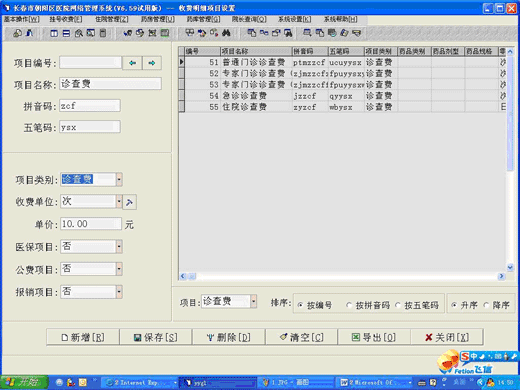Select table row 55 住院诊查费

click(x=342, y=107)
